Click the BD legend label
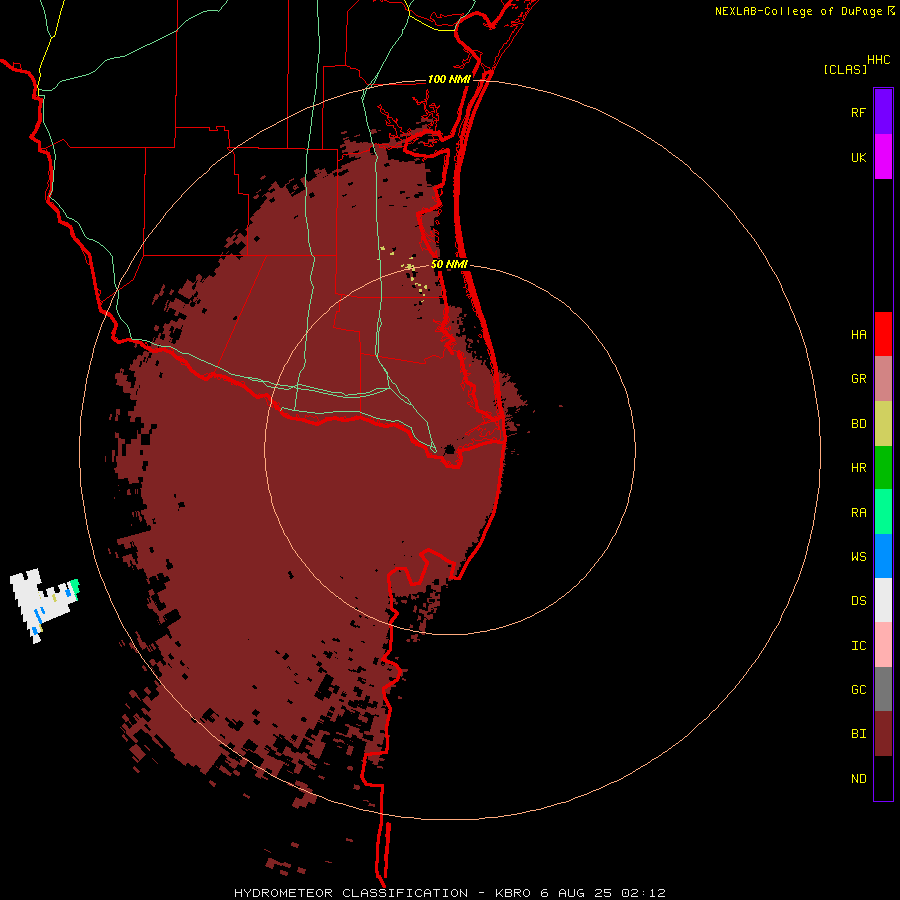 click(858, 424)
